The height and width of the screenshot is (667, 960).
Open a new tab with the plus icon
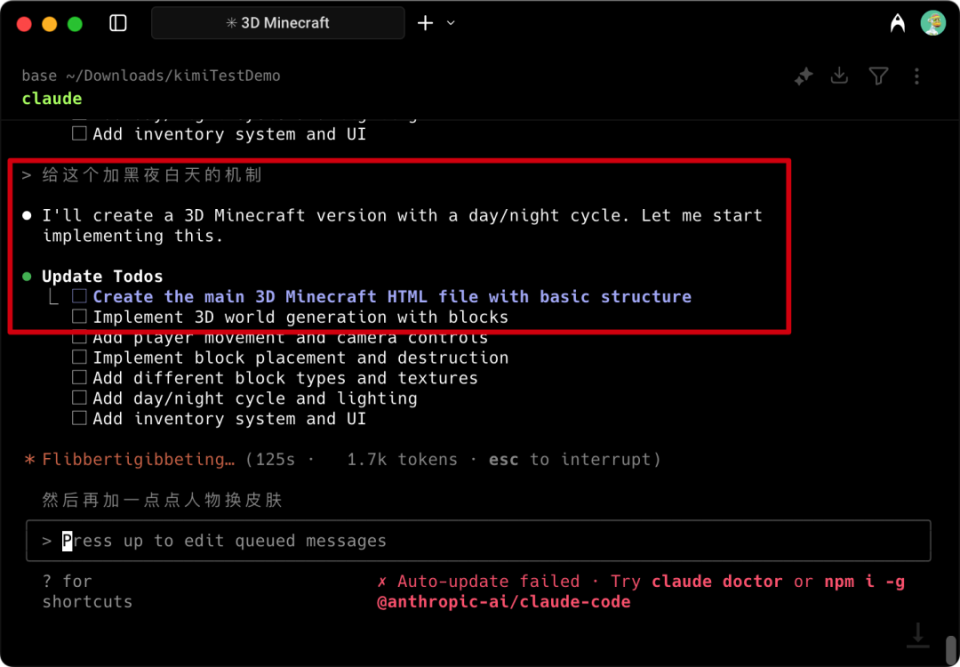(x=425, y=23)
